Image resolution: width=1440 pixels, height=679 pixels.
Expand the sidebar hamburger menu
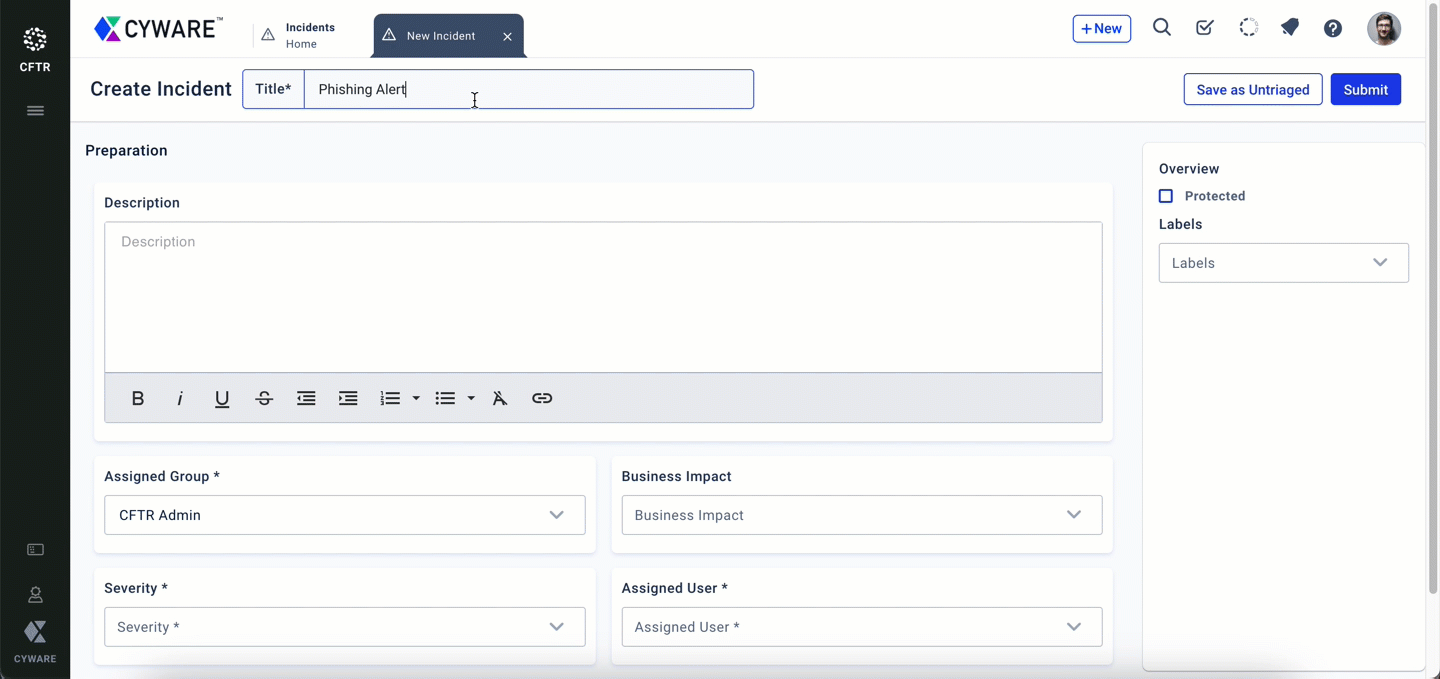[35, 110]
